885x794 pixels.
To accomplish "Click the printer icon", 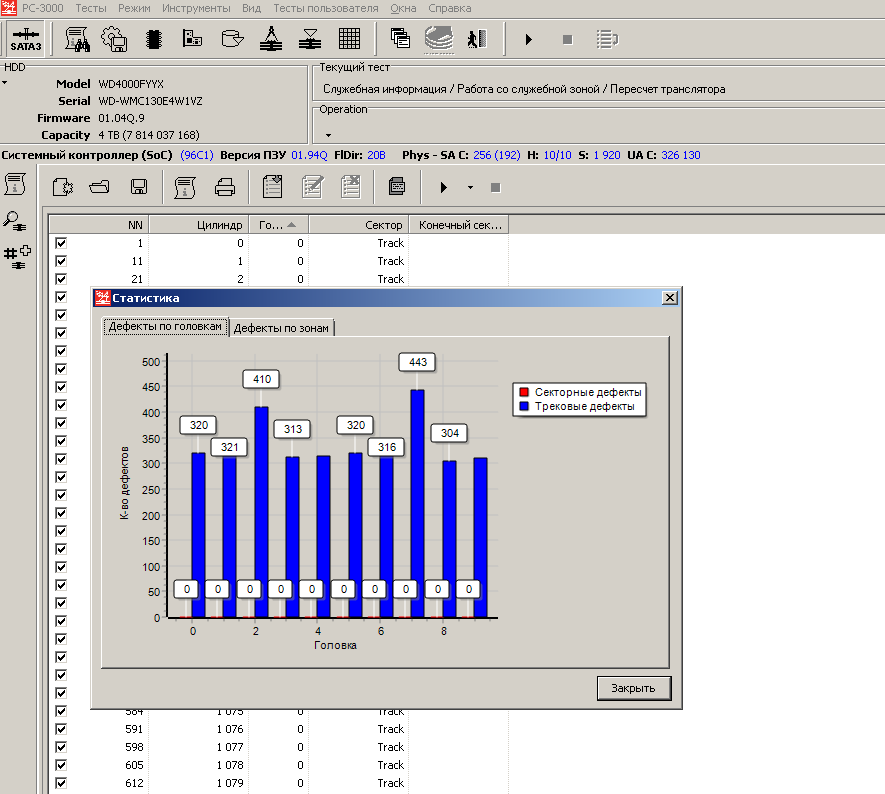I will (225, 187).
